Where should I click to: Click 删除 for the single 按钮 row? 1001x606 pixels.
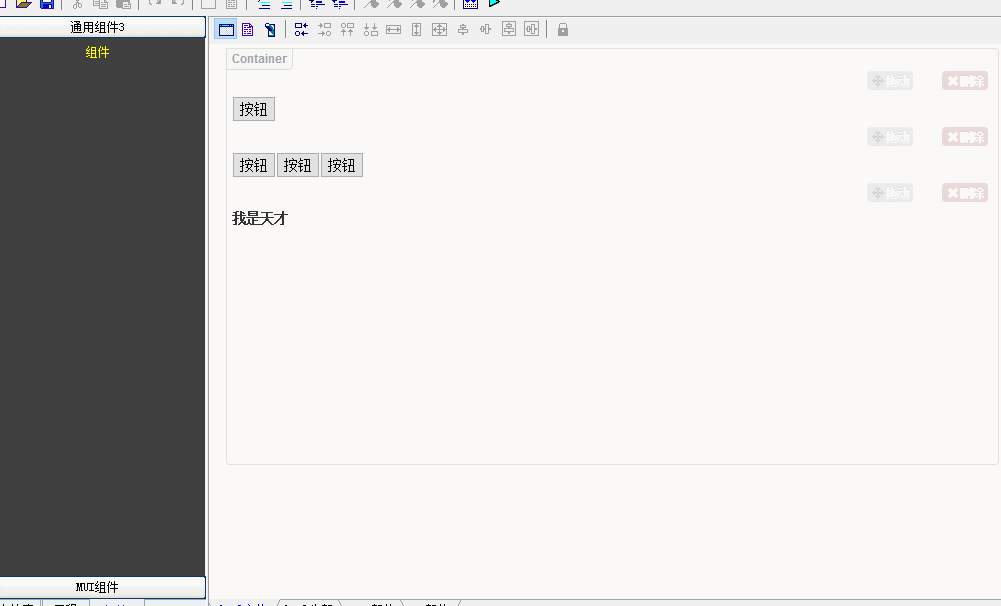(965, 81)
